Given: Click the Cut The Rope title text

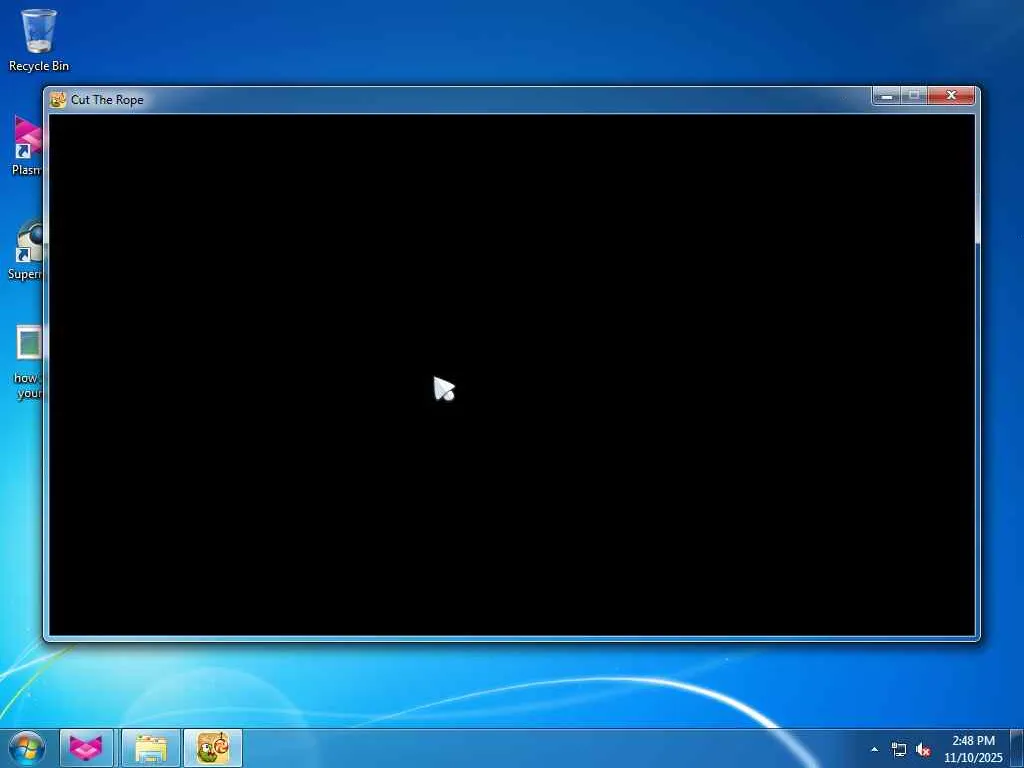Looking at the screenshot, I should pyautogui.click(x=107, y=100).
